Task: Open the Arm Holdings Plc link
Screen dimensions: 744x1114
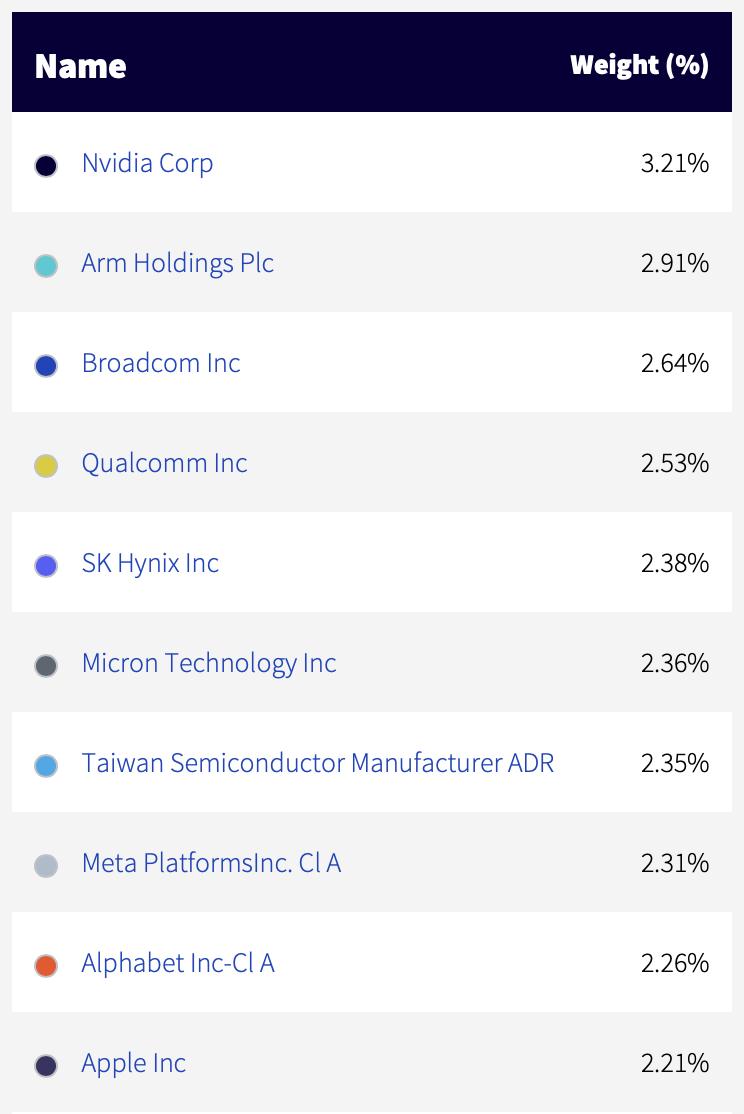Action: pyautogui.click(x=178, y=264)
